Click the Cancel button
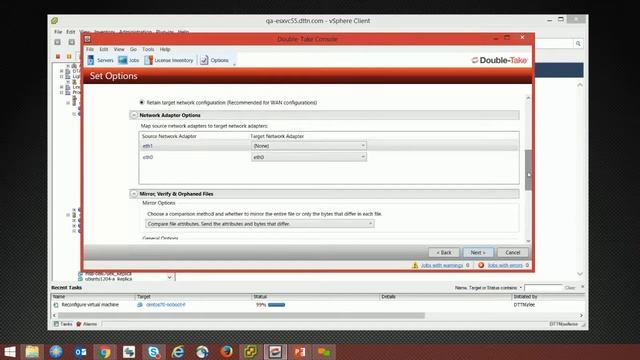640x360 pixels. [x=513, y=253]
